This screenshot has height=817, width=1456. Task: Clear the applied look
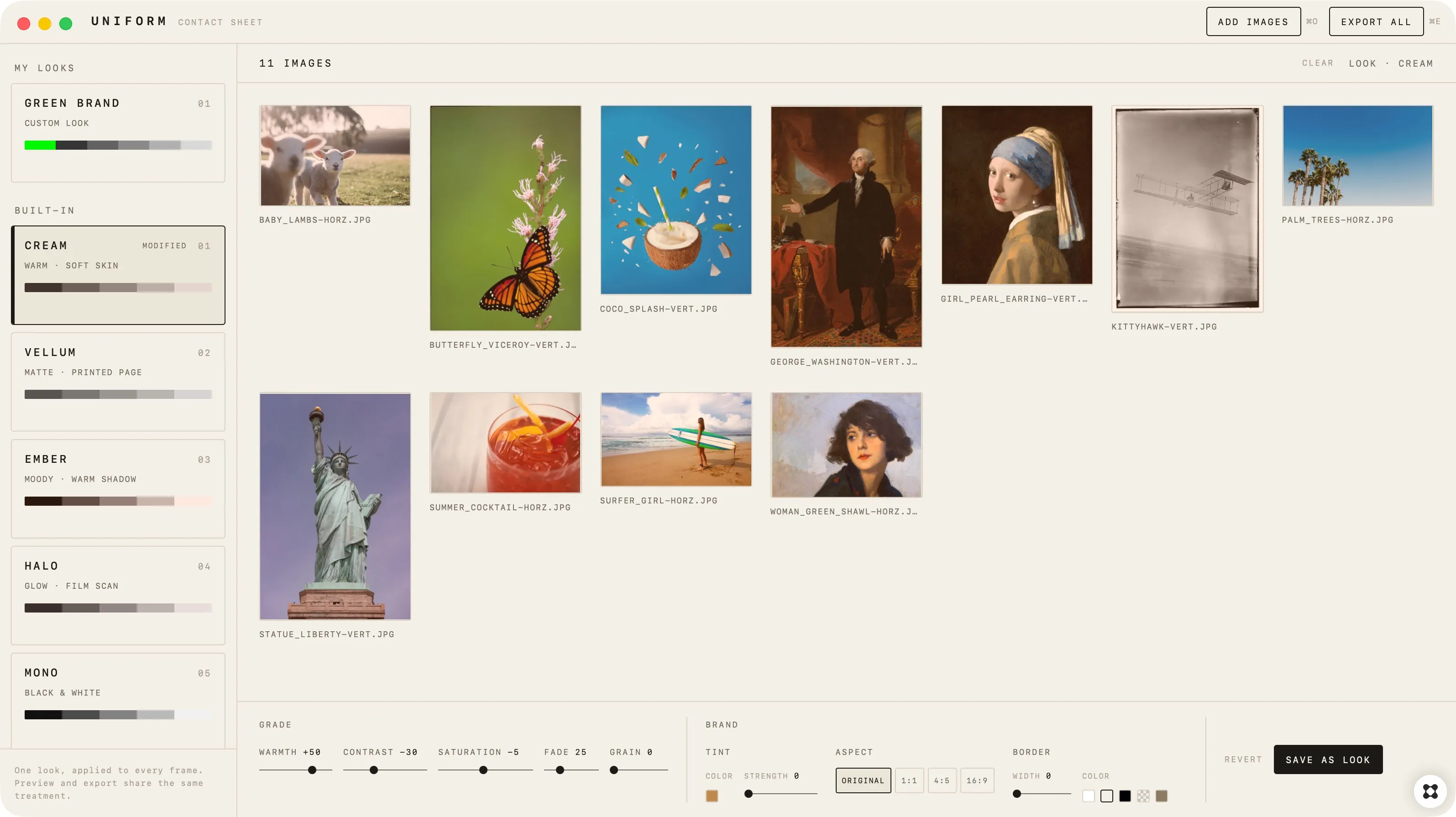click(1318, 63)
